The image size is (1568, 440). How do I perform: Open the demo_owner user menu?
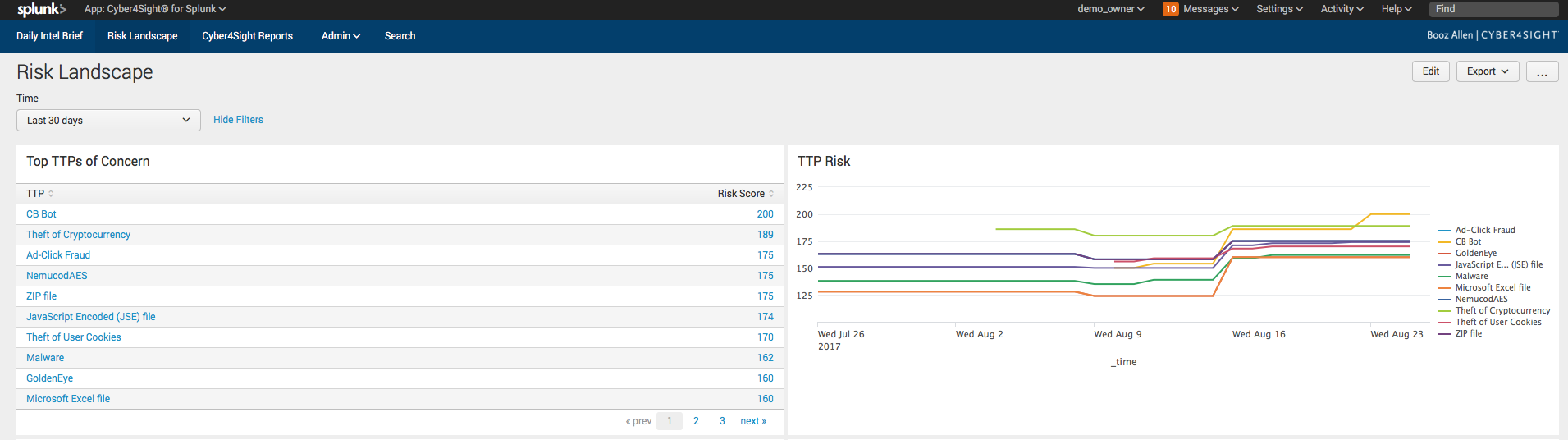[x=1110, y=9]
